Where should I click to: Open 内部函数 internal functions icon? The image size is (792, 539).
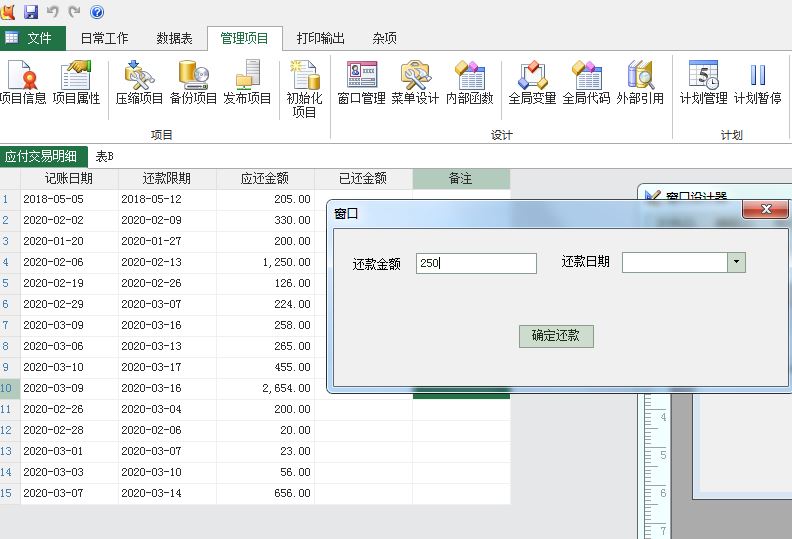tap(470, 82)
